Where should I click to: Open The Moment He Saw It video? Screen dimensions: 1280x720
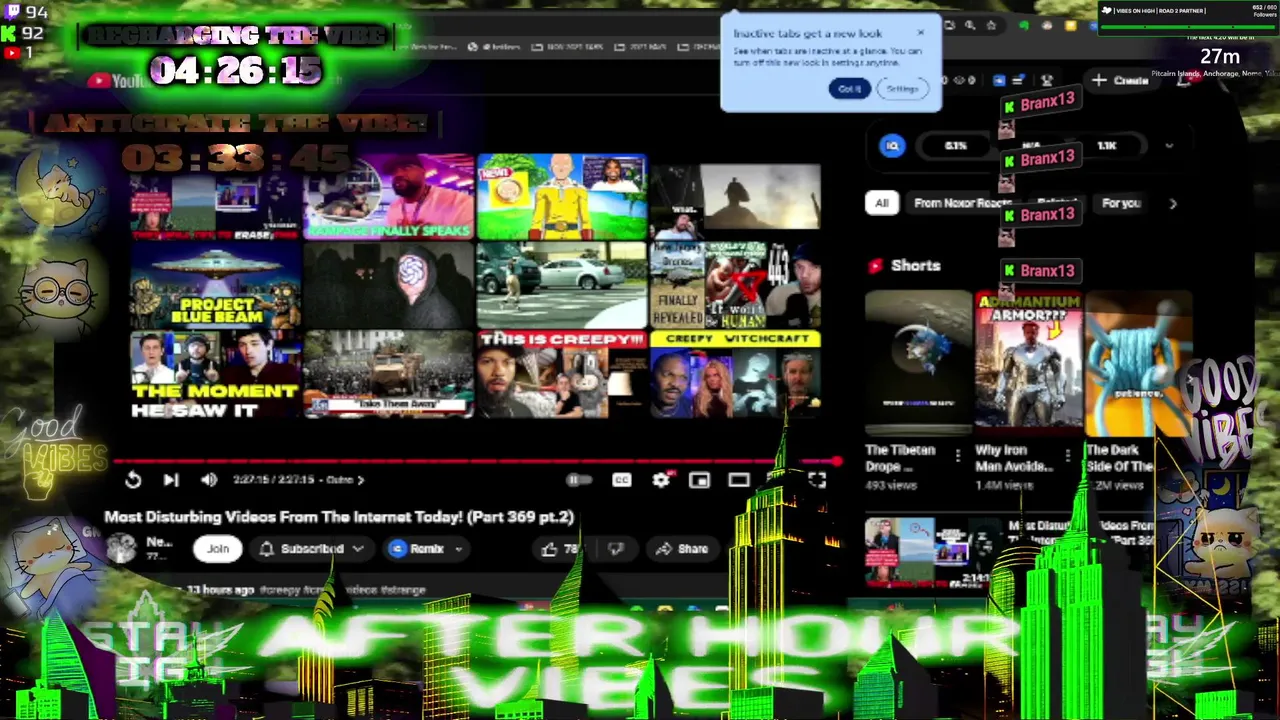[216, 374]
